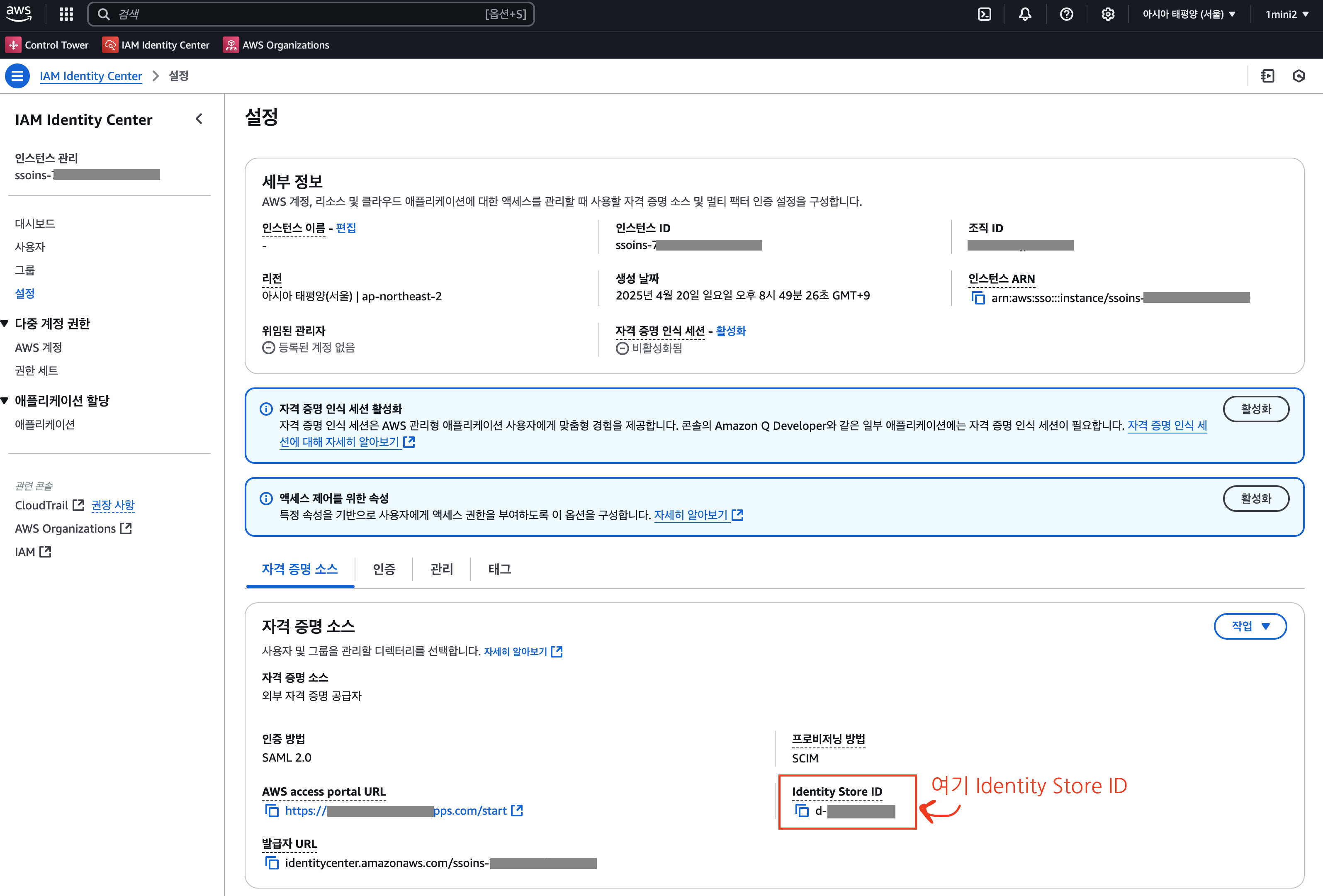Copy the AWS access portal URL

(x=272, y=811)
